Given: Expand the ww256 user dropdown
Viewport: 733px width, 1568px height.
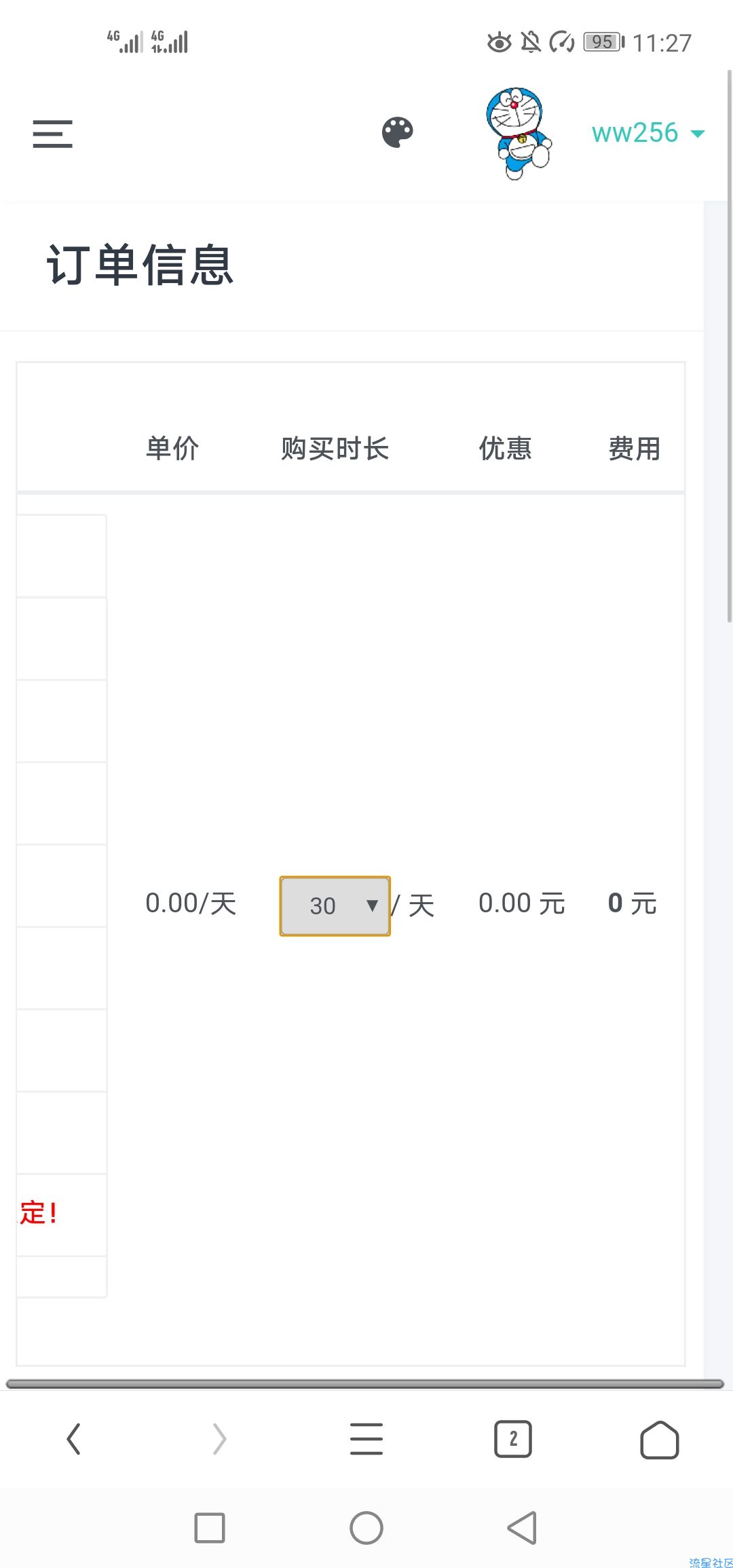Looking at the screenshot, I should click(647, 133).
